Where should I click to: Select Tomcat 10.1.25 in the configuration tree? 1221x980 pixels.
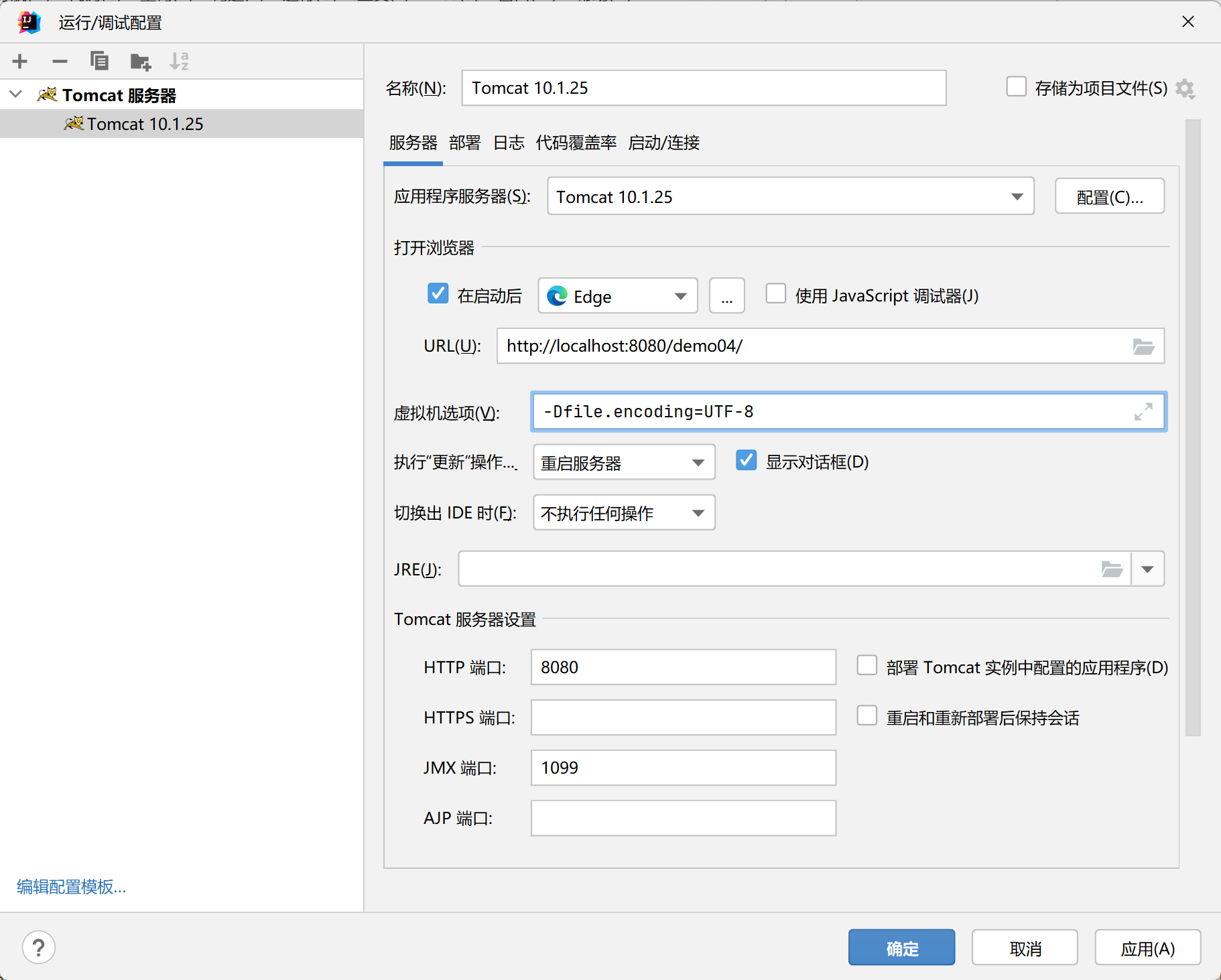[182, 124]
